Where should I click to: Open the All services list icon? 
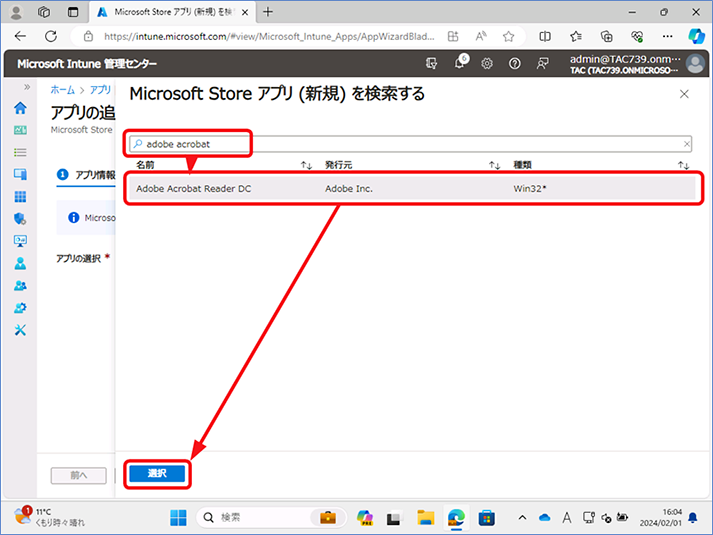click(20, 152)
